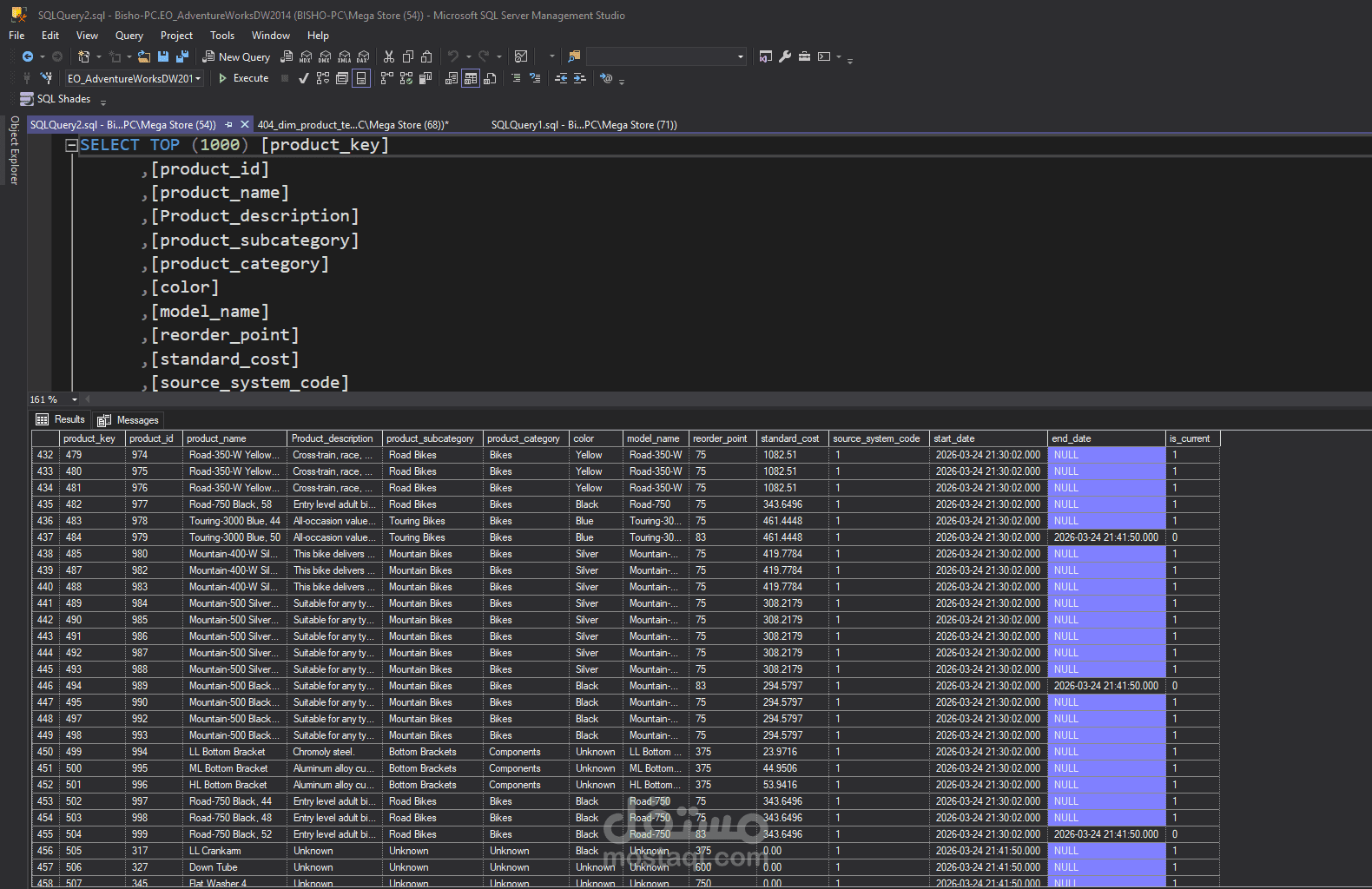Screen dimensions: 1372x889
Task: Click the Parse checkmark icon
Action: point(303,78)
